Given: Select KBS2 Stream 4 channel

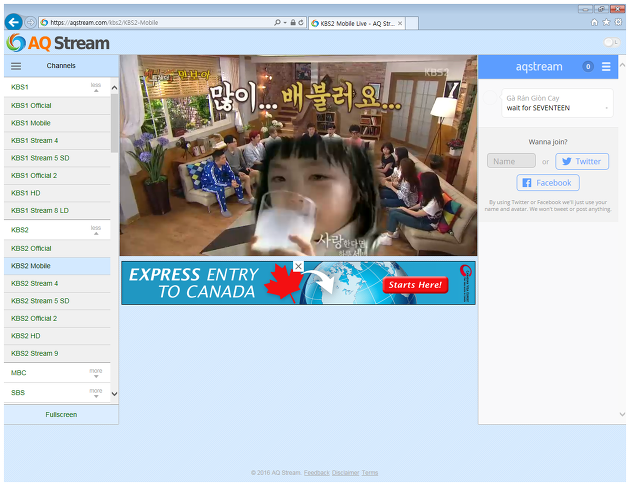Looking at the screenshot, I should pyautogui.click(x=57, y=284).
